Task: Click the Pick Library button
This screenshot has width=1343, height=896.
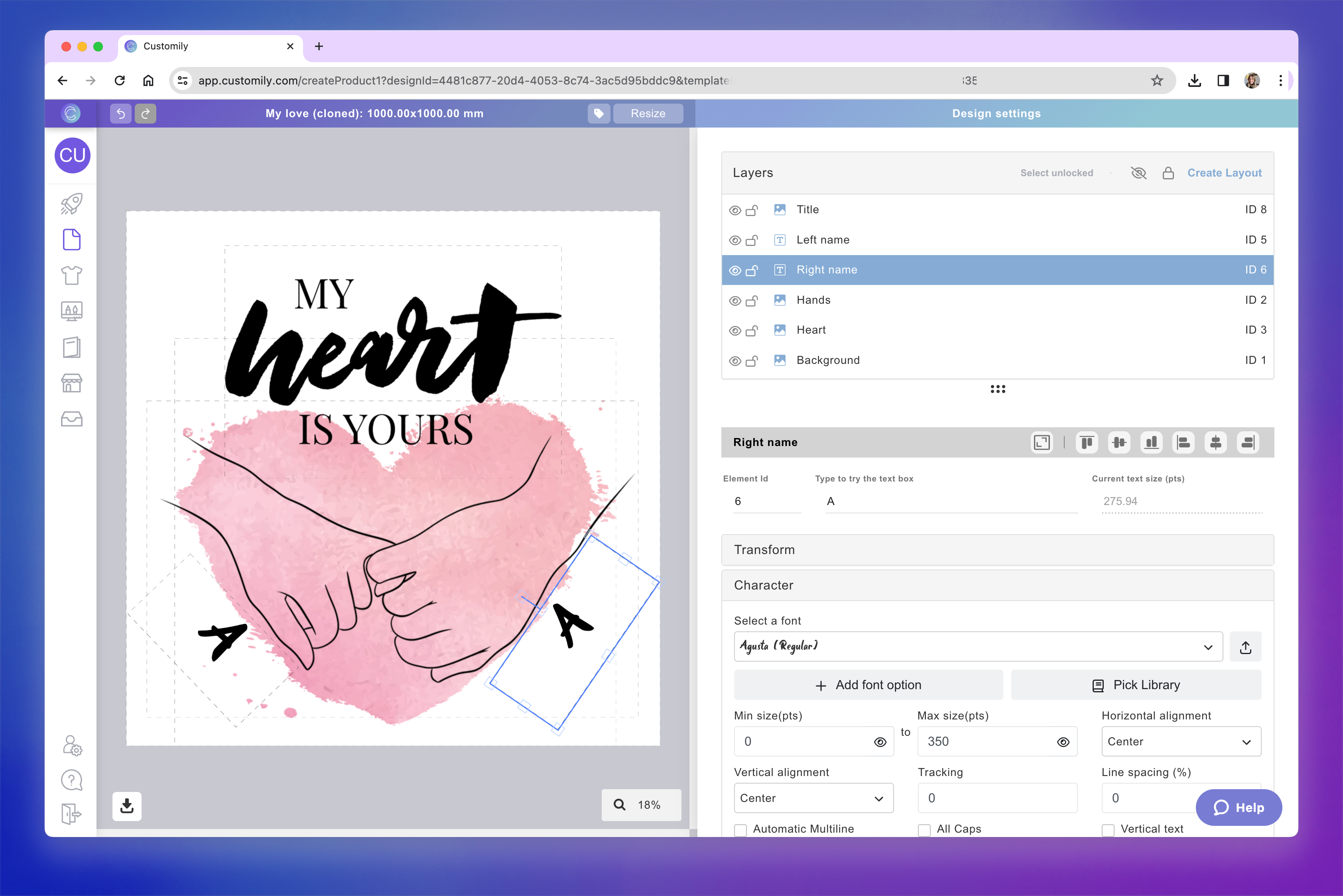Action: pos(1136,685)
